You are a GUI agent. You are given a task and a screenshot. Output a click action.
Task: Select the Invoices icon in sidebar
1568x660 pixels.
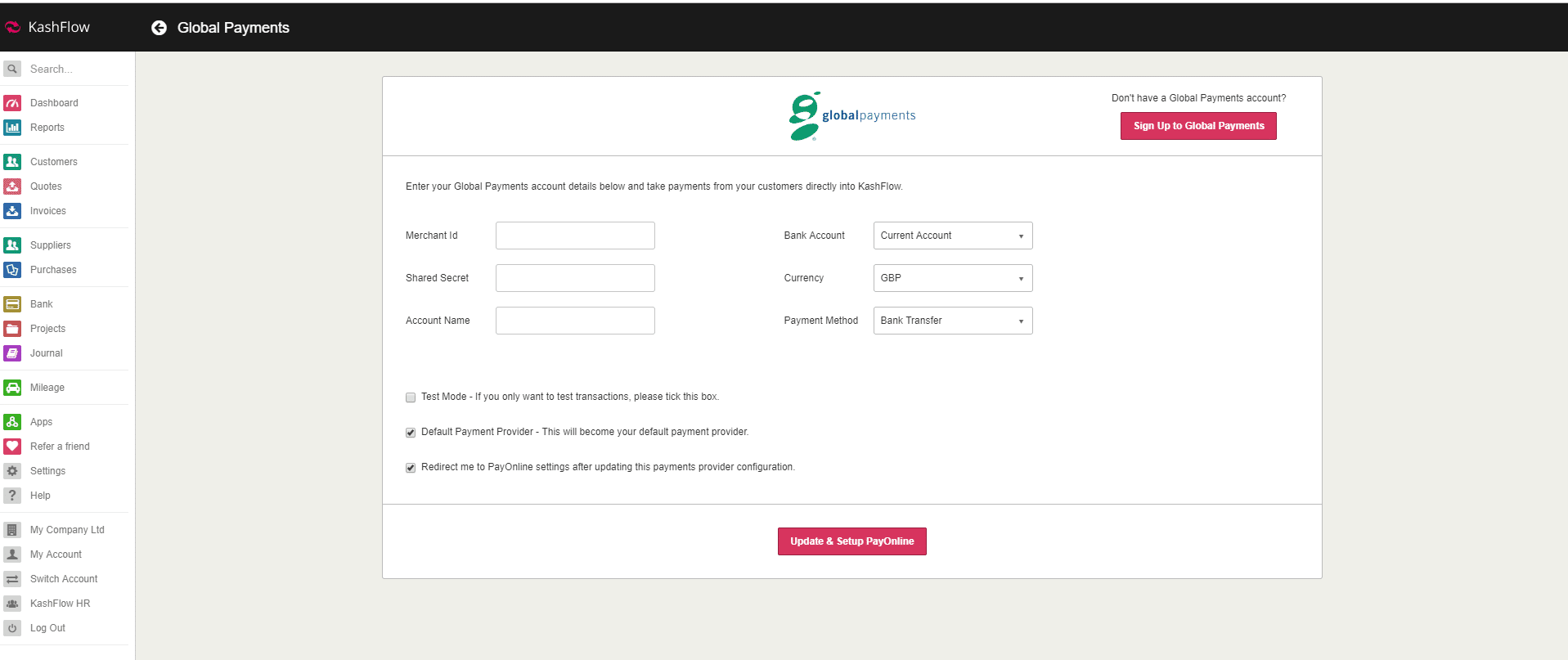tap(12, 211)
